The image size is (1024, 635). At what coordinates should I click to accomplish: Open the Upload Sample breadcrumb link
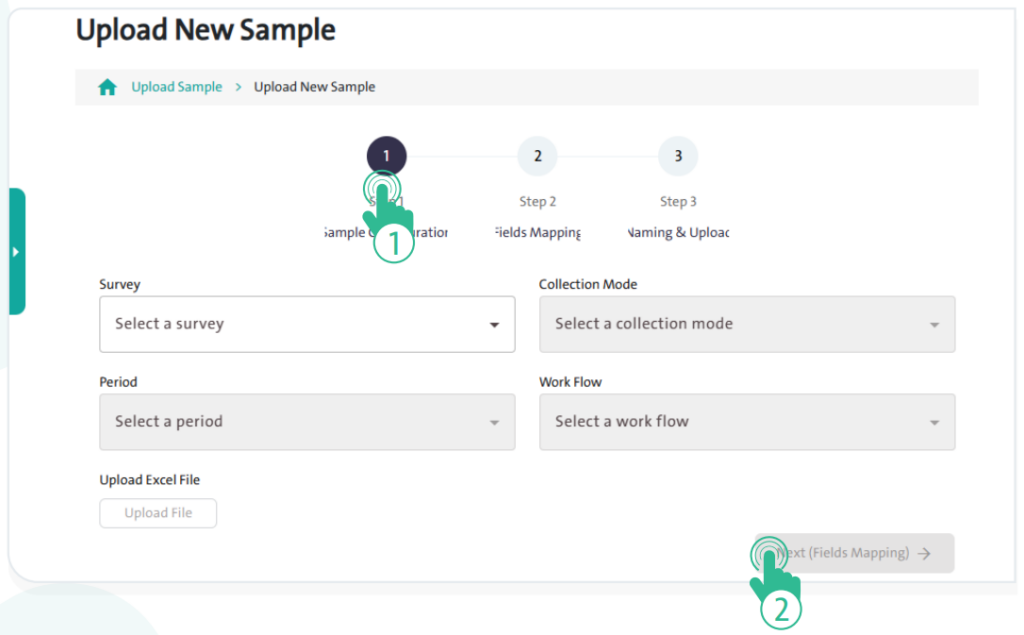(177, 87)
